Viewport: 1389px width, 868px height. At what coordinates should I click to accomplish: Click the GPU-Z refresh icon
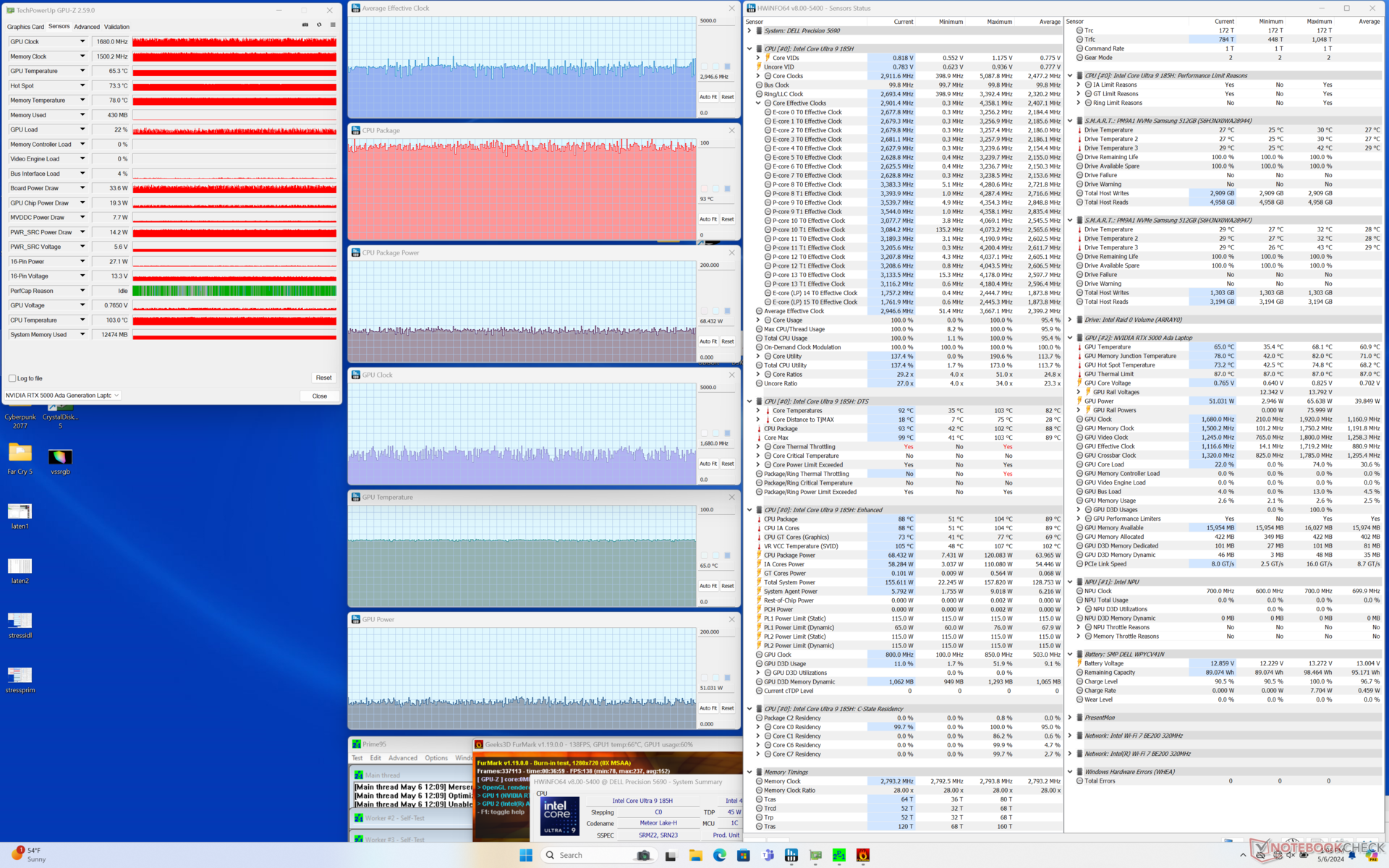coord(319,25)
